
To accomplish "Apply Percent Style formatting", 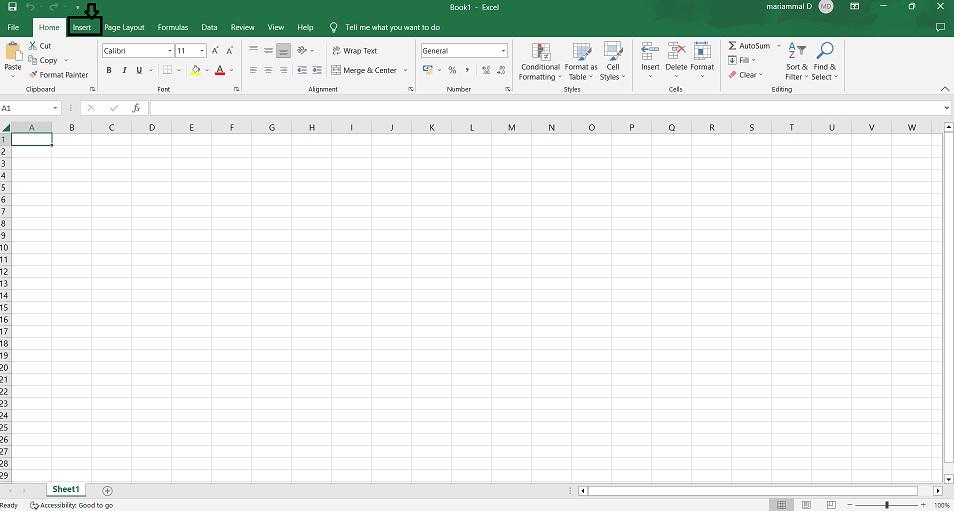I will click(452, 71).
